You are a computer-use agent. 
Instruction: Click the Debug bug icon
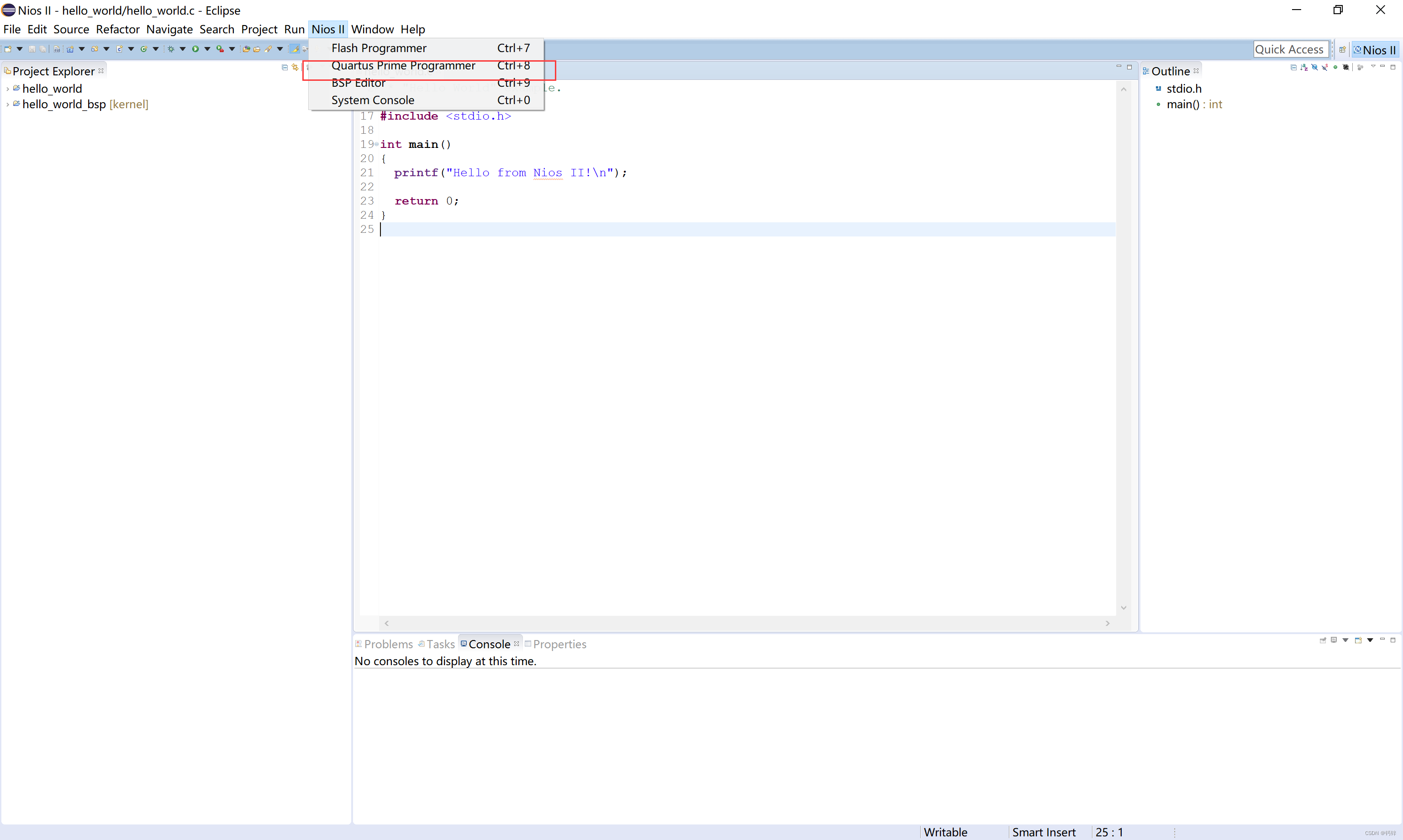pos(170,49)
